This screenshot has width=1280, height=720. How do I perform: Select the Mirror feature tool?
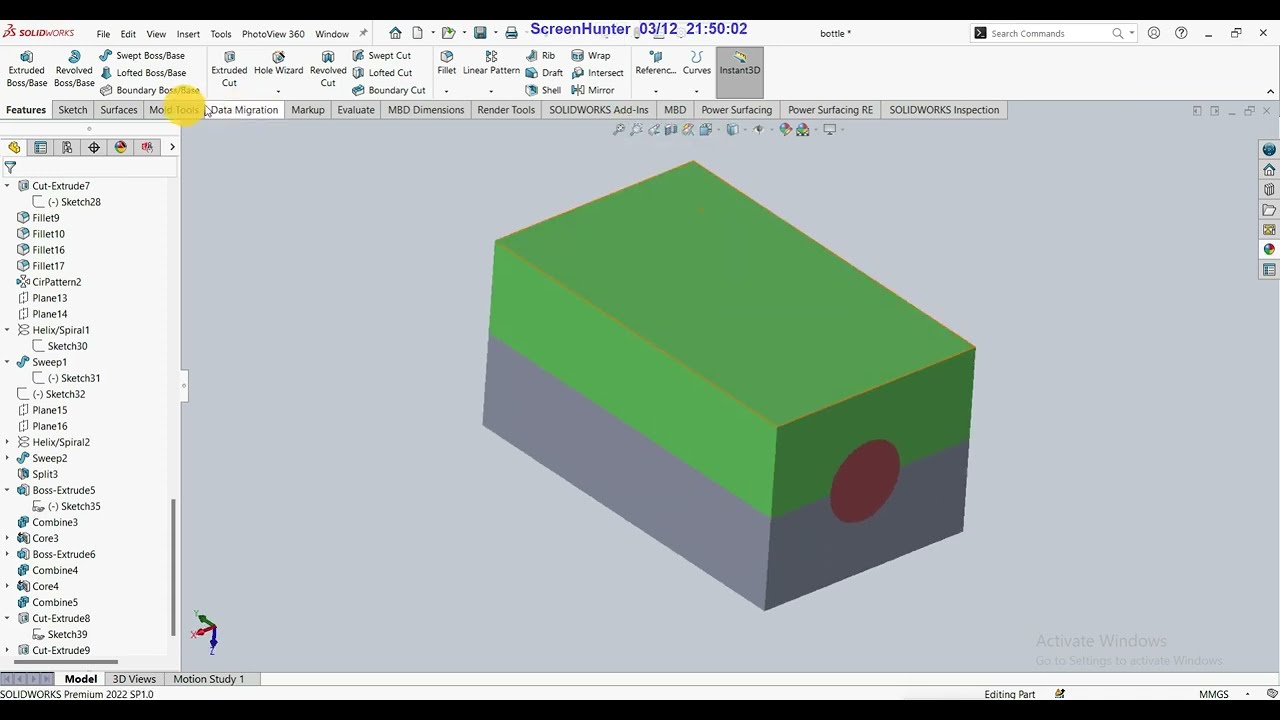(593, 90)
